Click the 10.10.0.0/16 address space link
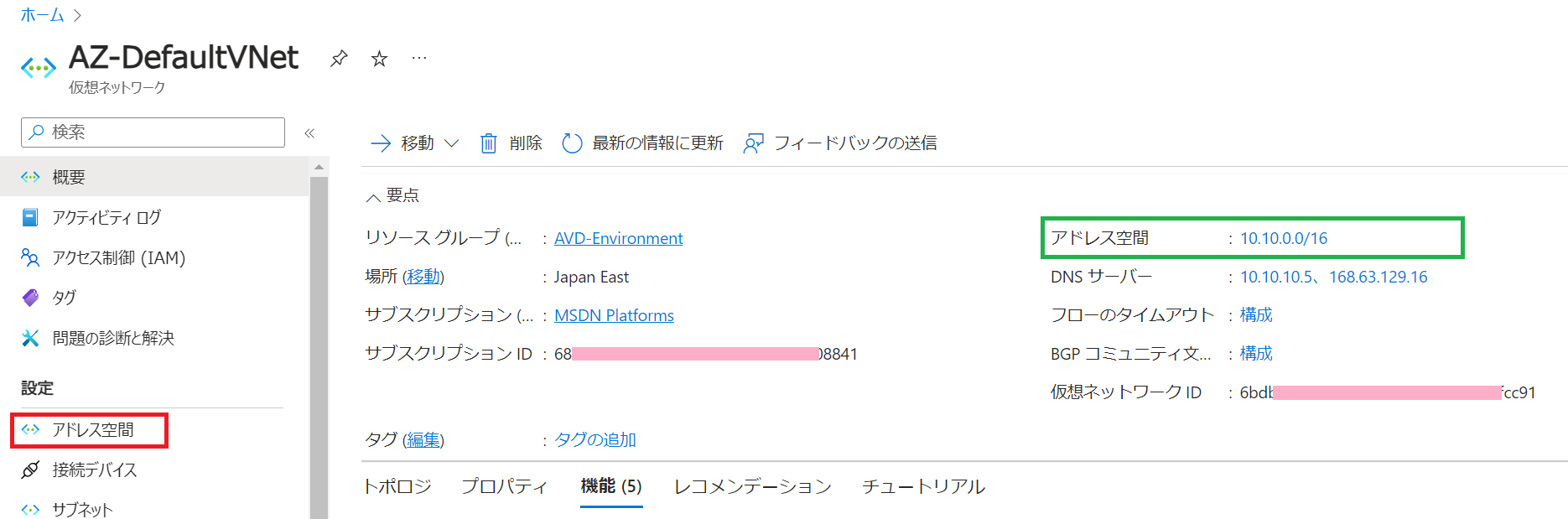The height and width of the screenshot is (519, 1568). point(1284,238)
